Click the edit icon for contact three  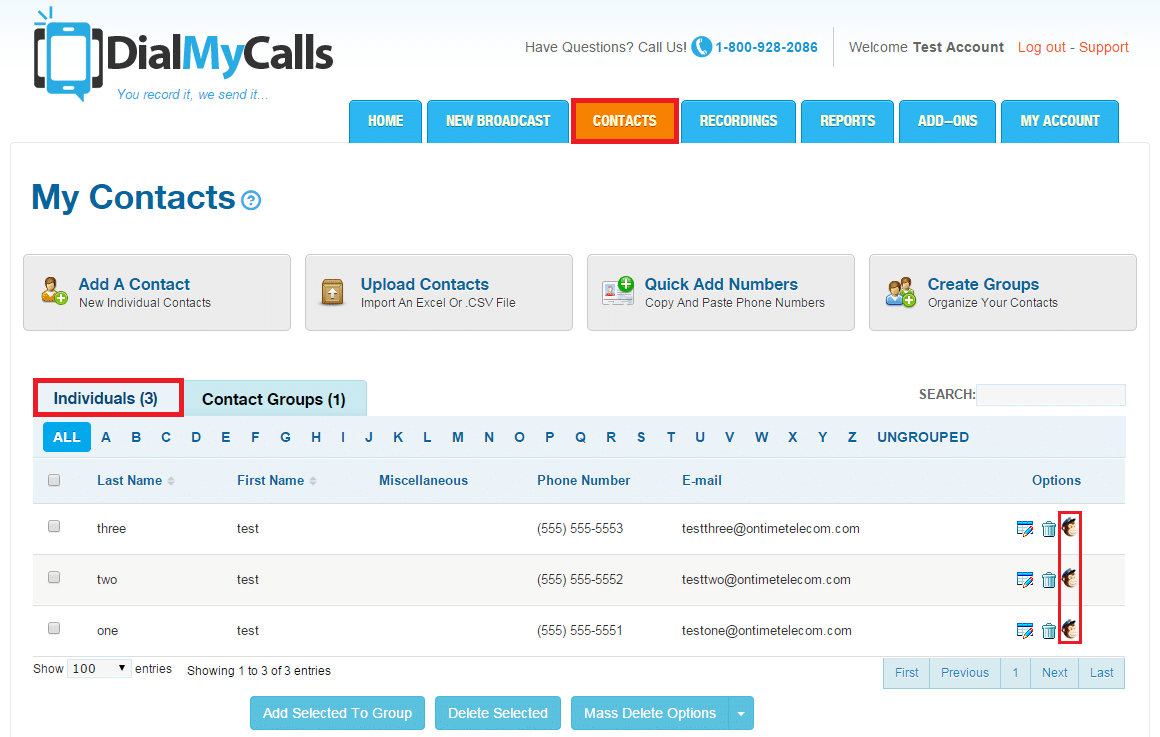tap(1024, 528)
